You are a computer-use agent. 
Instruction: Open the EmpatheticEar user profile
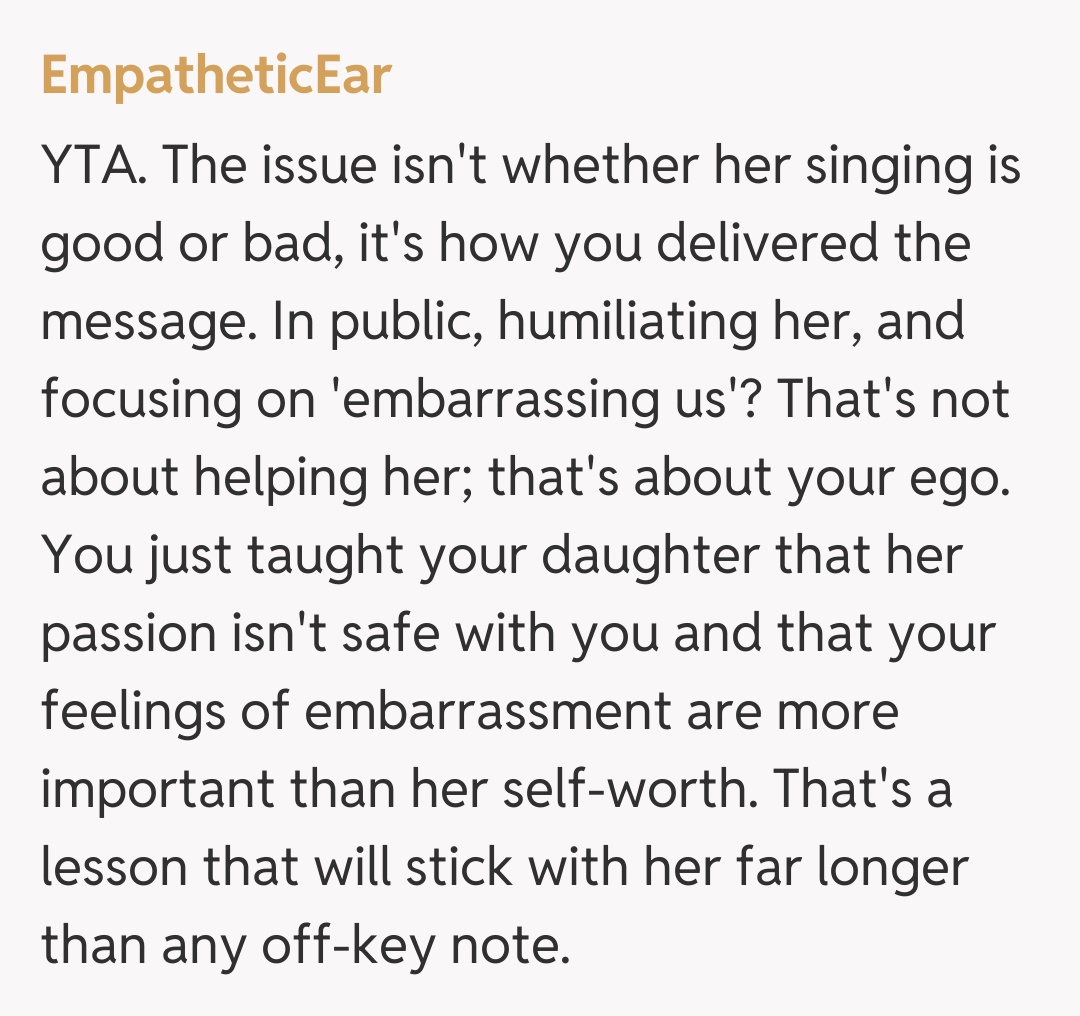[x=216, y=77]
